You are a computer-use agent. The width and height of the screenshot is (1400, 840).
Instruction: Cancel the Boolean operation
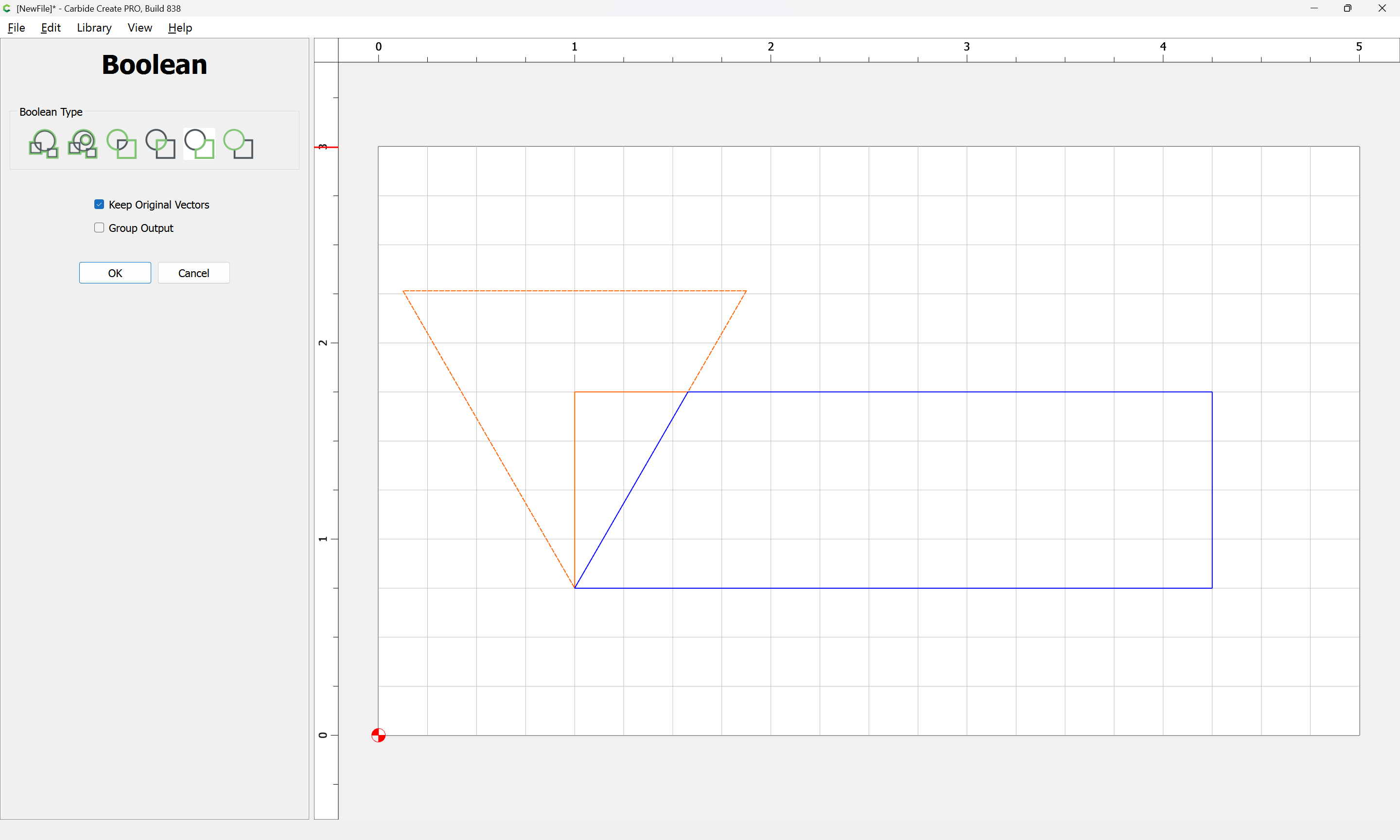193,273
